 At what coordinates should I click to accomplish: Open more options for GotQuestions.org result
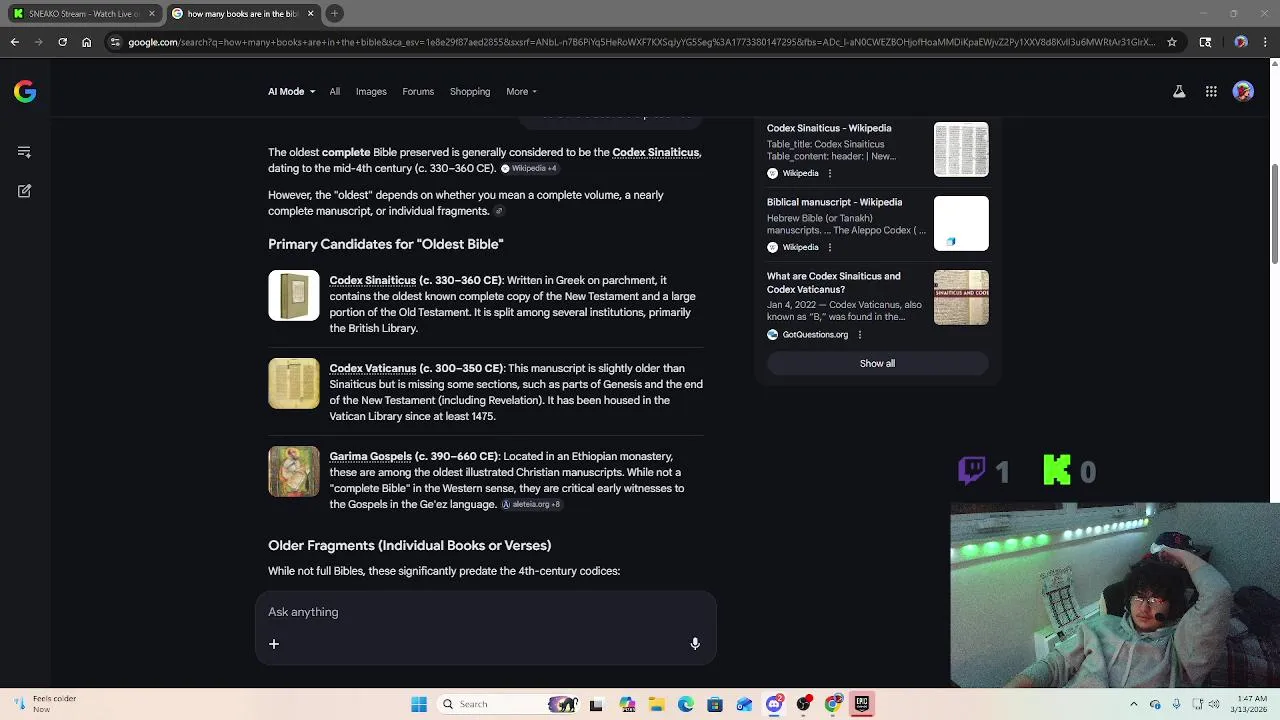[859, 335]
